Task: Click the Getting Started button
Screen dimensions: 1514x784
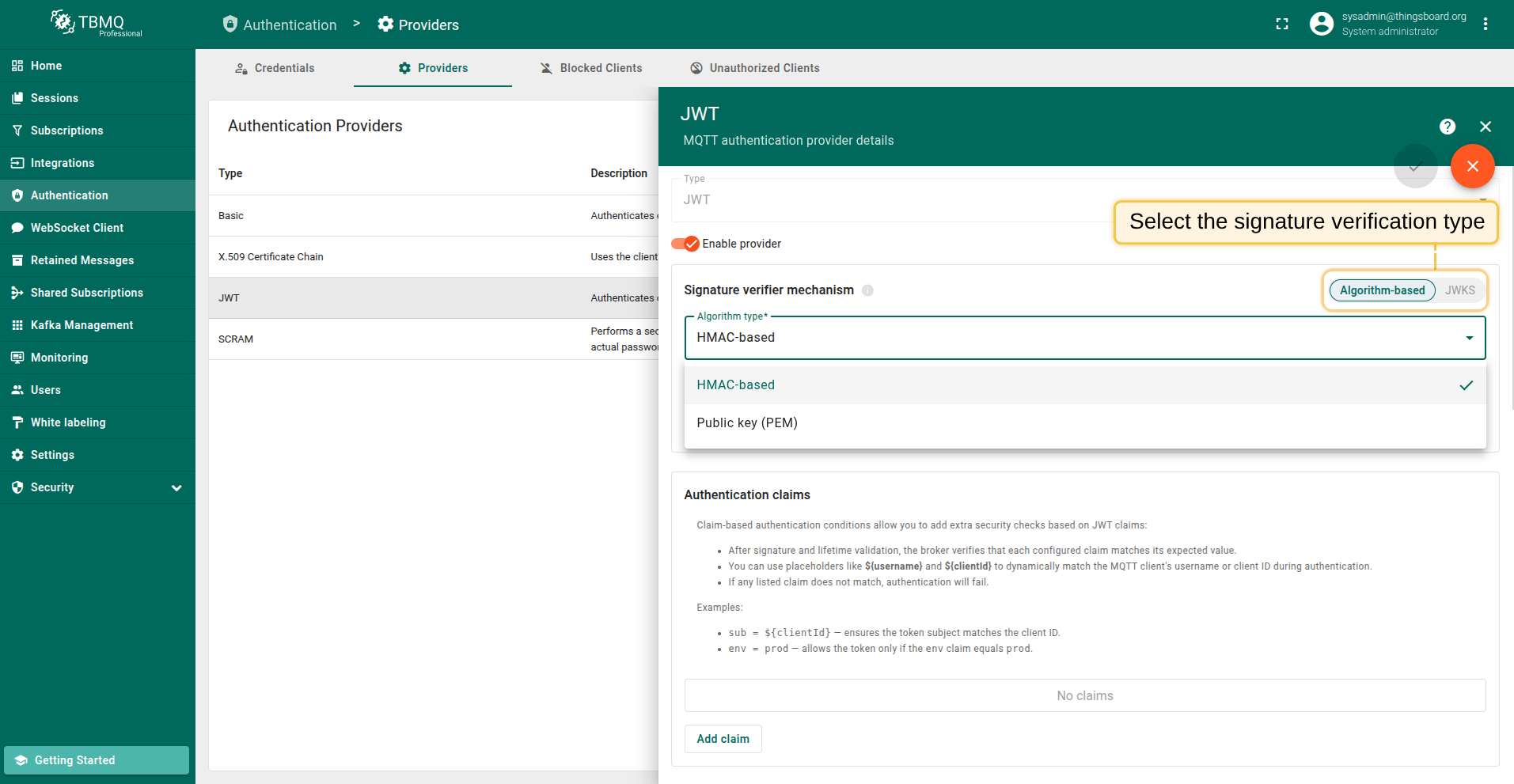Action: pyautogui.click(x=97, y=760)
